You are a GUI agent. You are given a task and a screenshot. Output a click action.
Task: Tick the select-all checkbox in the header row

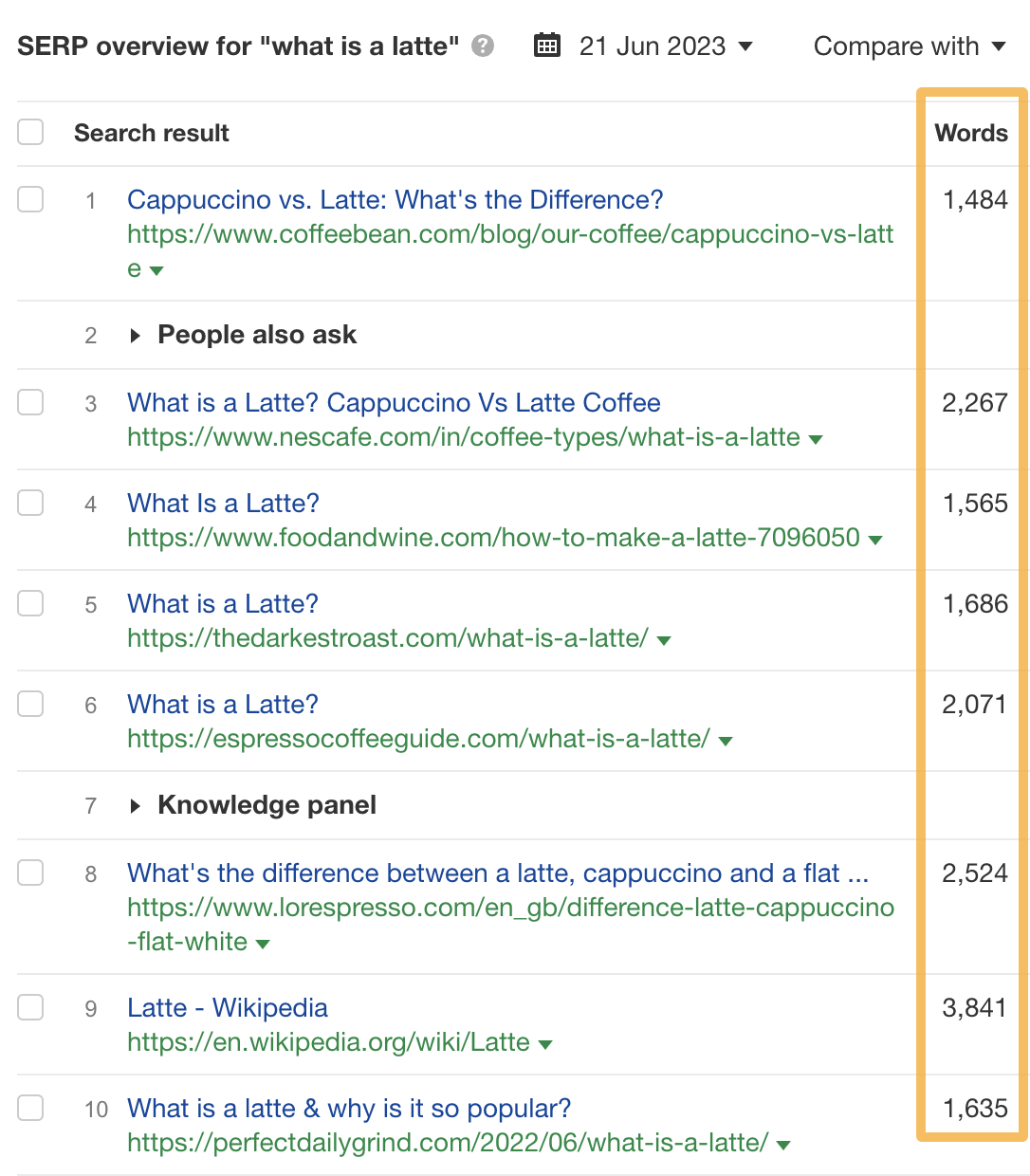click(x=29, y=132)
